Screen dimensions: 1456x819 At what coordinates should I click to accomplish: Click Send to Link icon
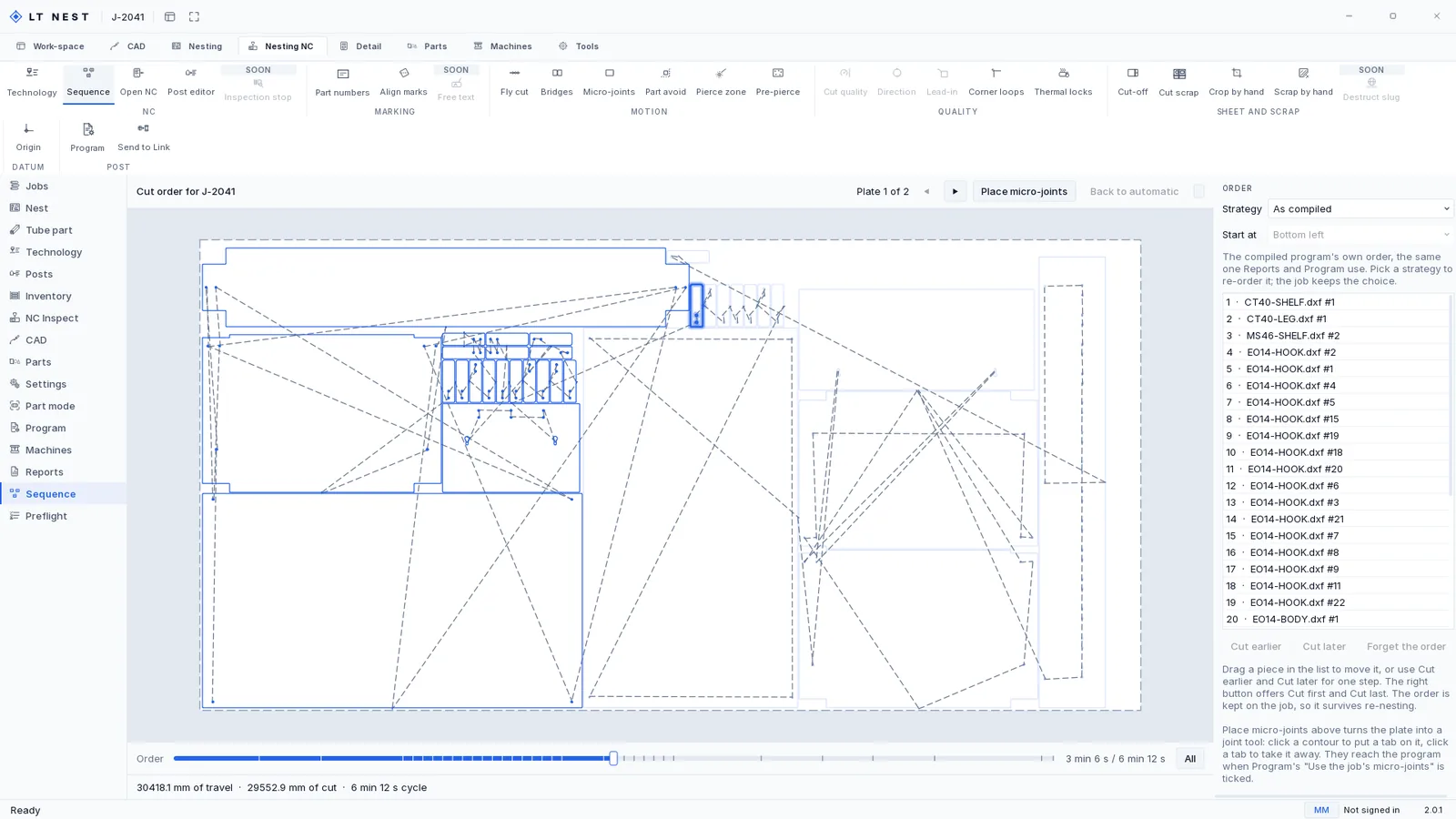click(x=143, y=128)
